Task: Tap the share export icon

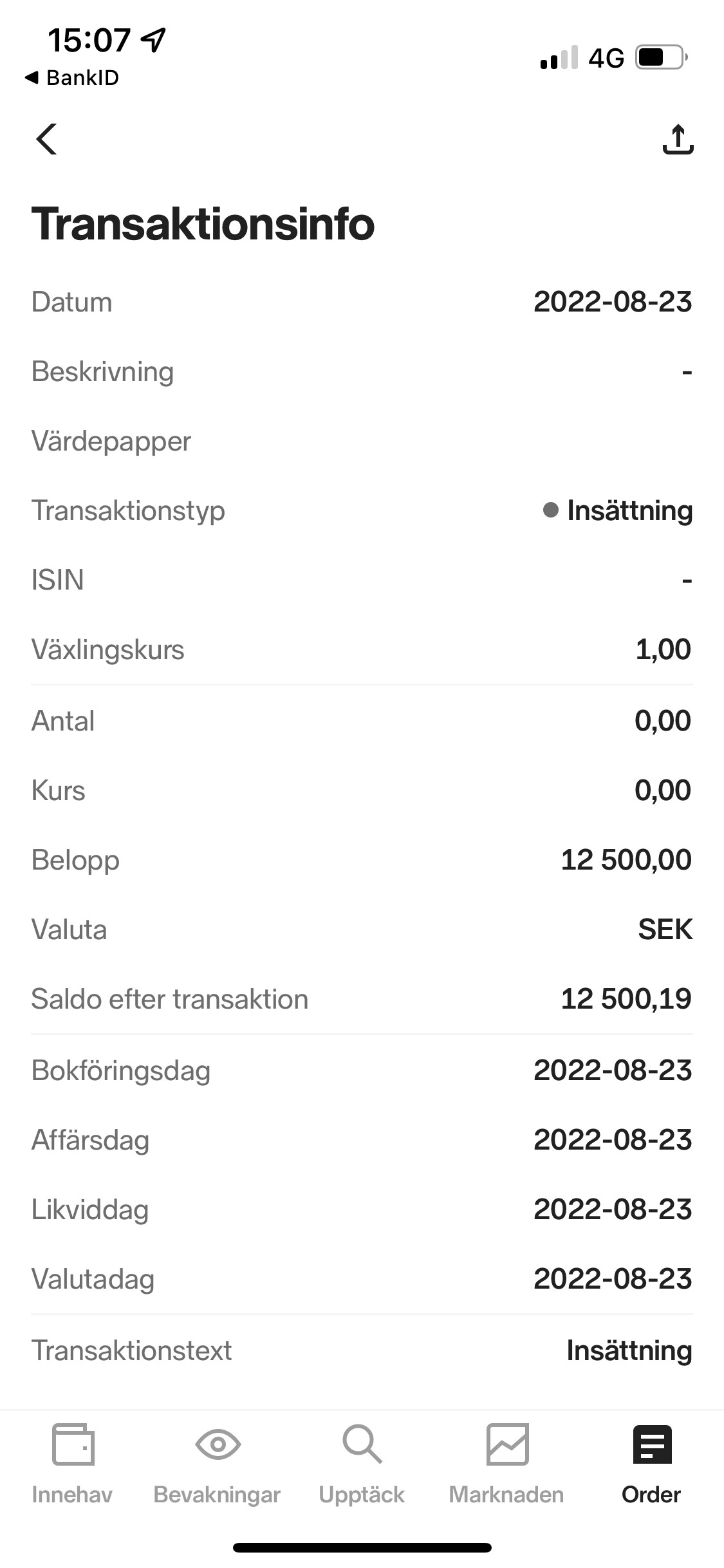Action: pos(678,140)
